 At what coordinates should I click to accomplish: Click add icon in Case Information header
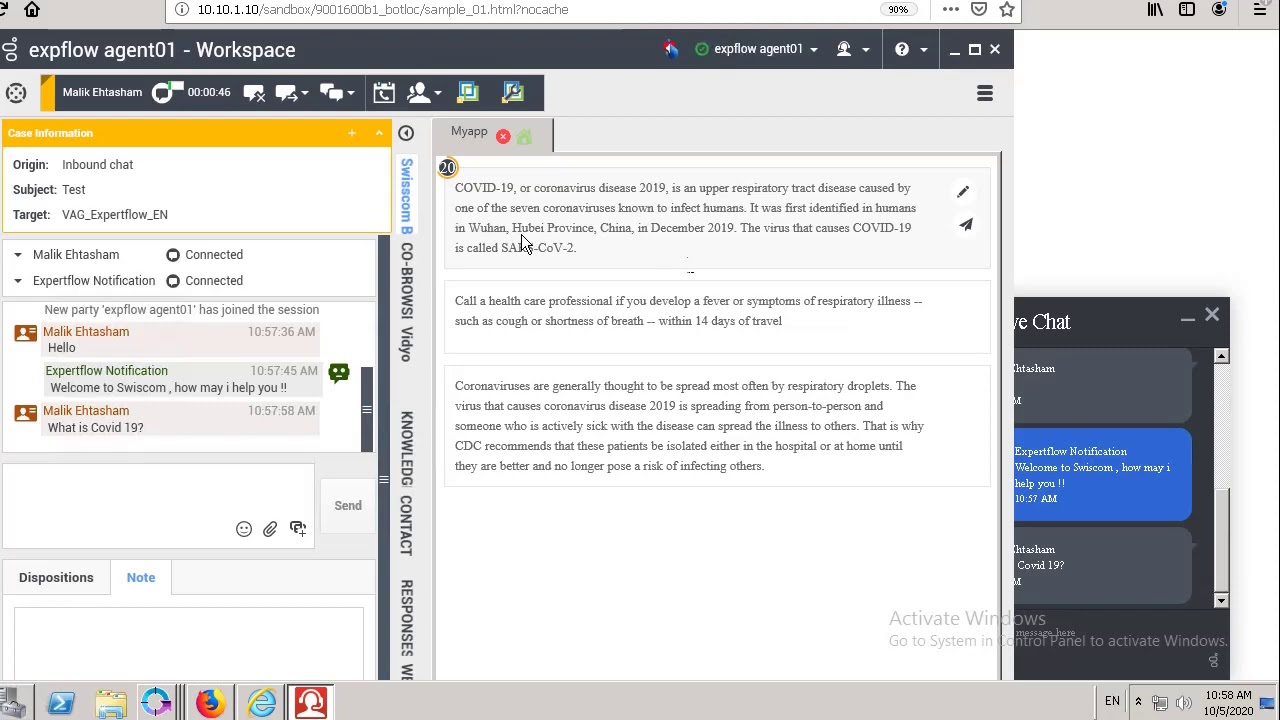click(352, 133)
